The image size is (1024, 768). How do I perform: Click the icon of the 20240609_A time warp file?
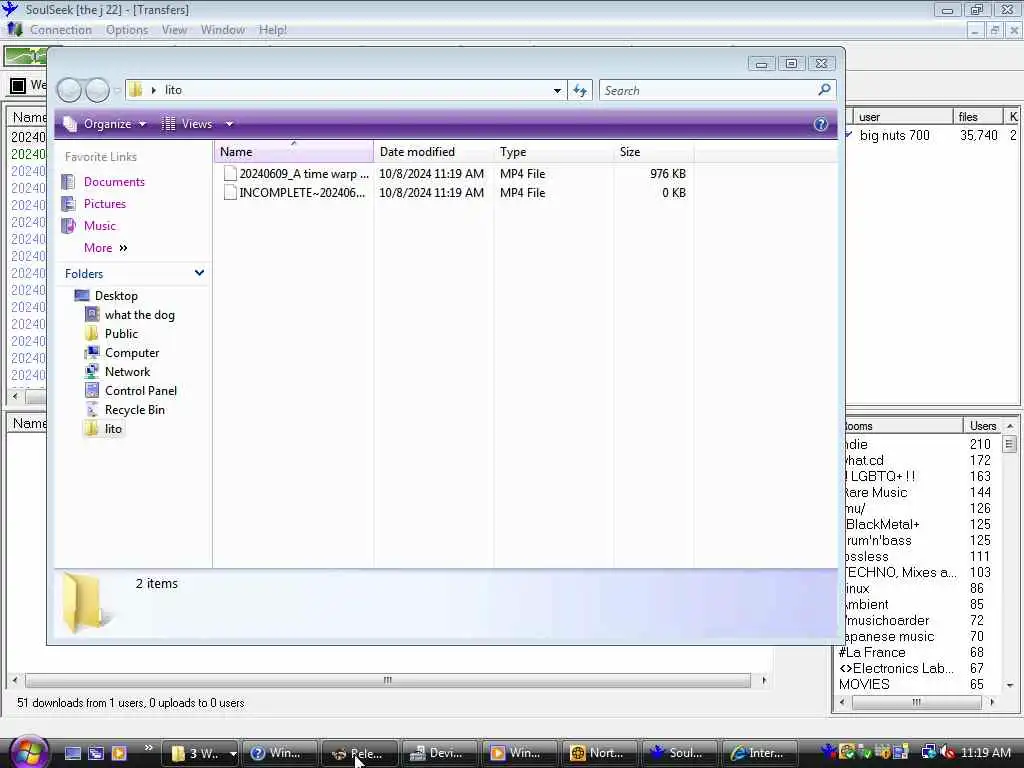(x=230, y=174)
